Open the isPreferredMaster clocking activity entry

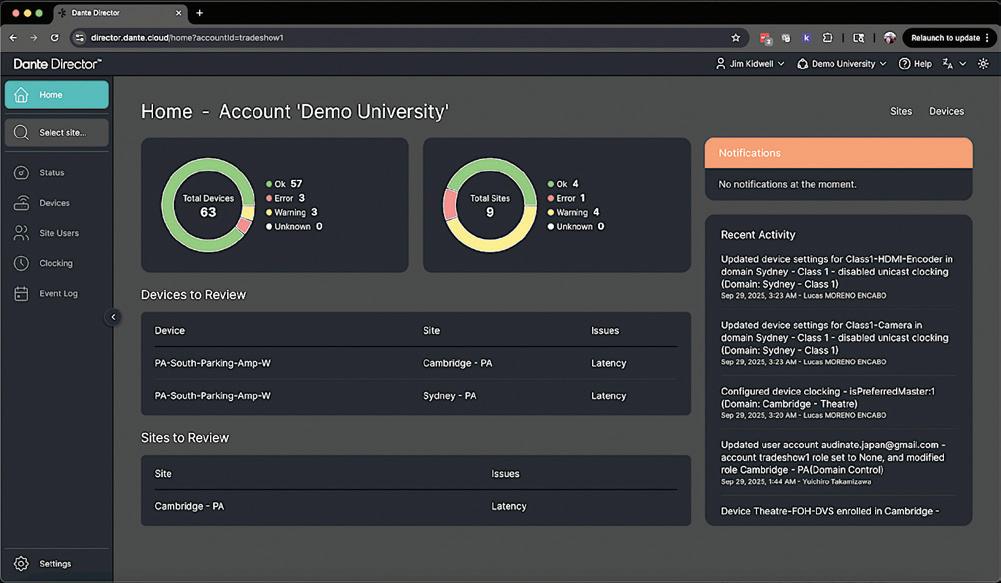click(828, 402)
